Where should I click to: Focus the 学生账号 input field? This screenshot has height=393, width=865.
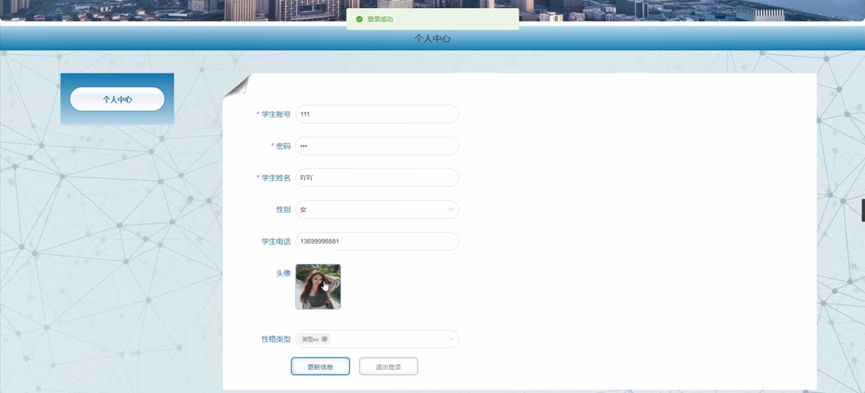point(377,114)
